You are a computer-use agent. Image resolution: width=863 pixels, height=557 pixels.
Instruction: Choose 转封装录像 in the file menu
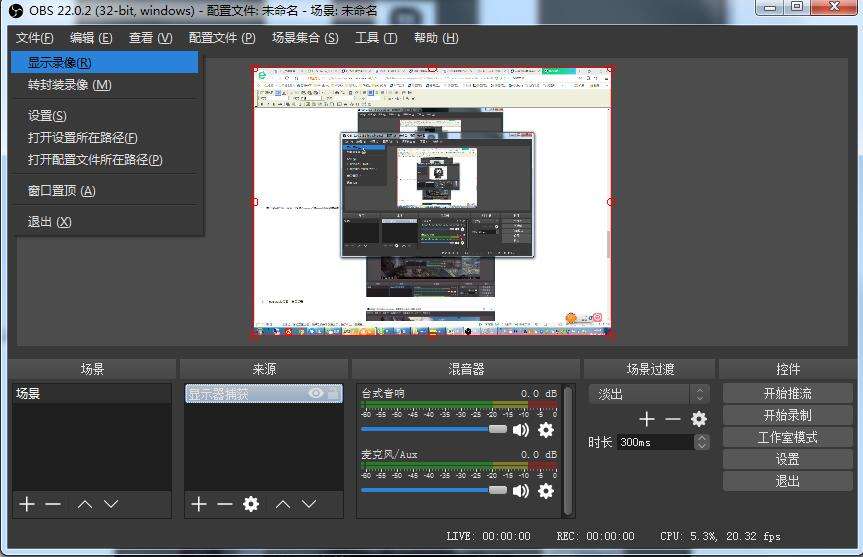[69, 85]
